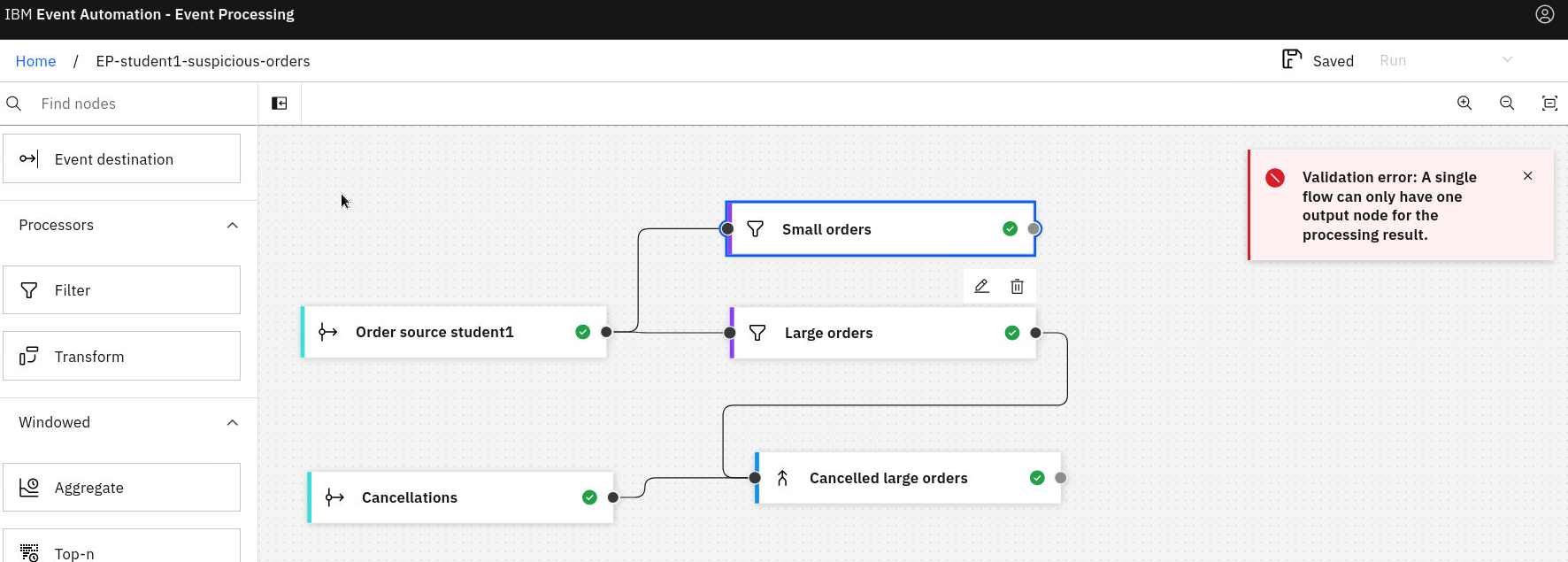This screenshot has width=1568, height=562.
Task: Select the Transform node in palette
Action: pos(121,356)
